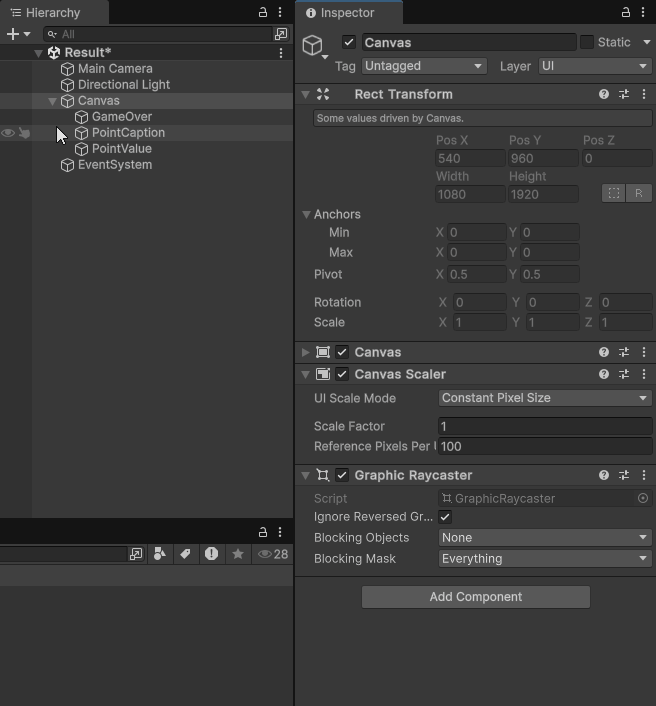The image size is (656, 706).
Task: Click the Script object picker icon
Action: coord(643,498)
